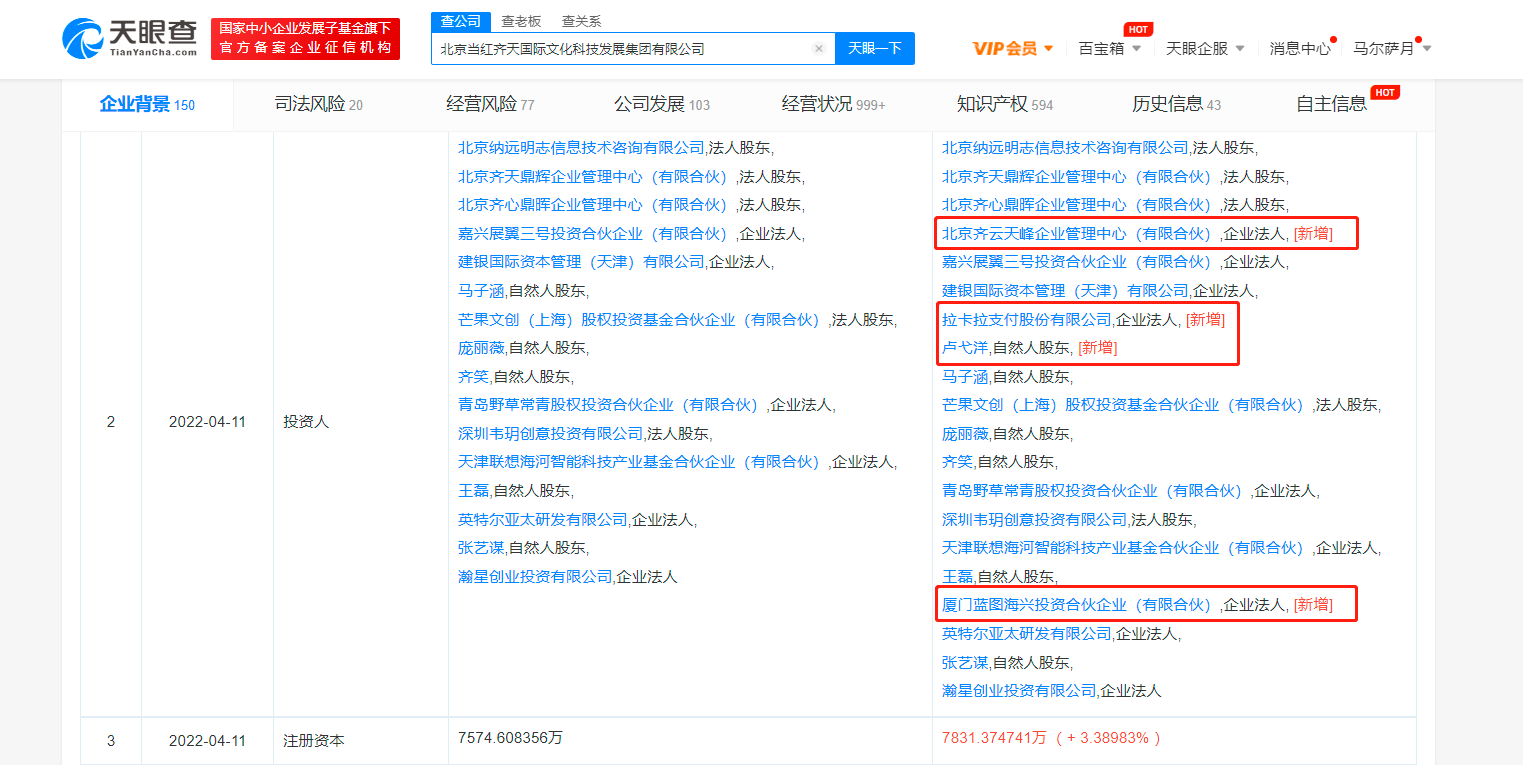The image size is (1523, 765).
Task: Click the 国家中小企业发展子基金 red banner
Action: pyautogui.click(x=305, y=39)
